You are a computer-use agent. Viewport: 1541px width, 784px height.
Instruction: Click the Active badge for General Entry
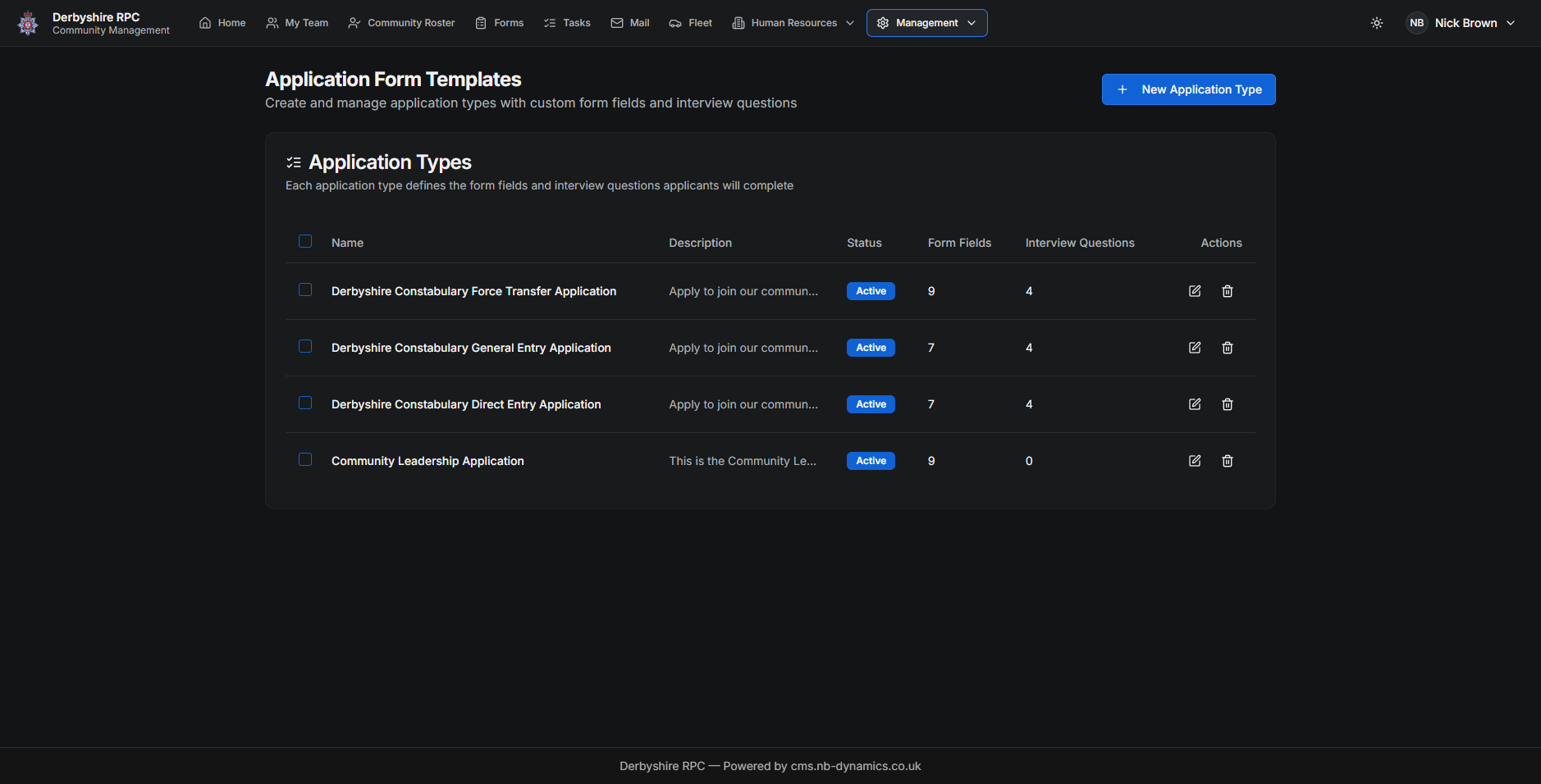(x=871, y=348)
